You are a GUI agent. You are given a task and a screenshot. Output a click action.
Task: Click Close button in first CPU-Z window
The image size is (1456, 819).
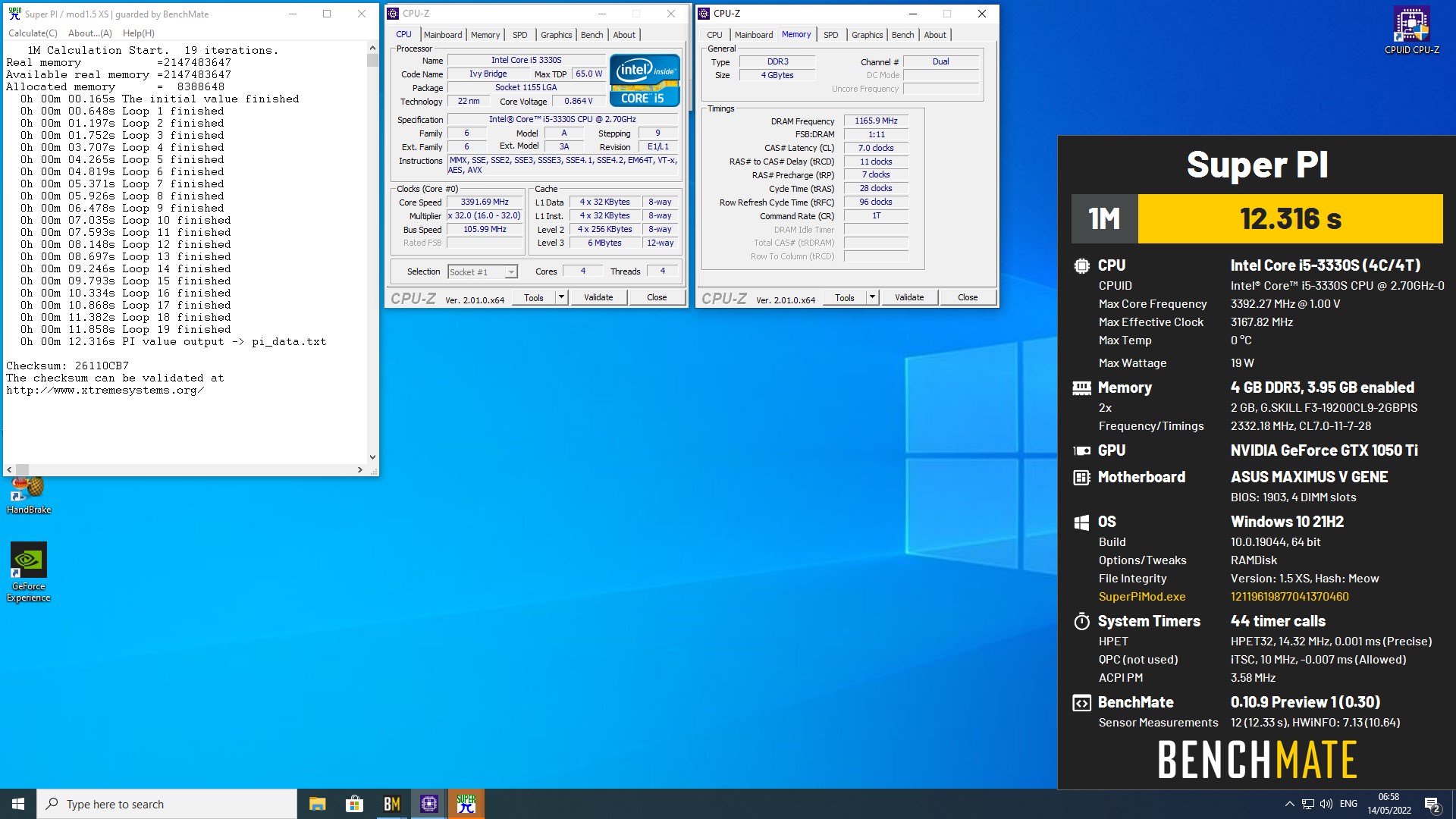[657, 297]
